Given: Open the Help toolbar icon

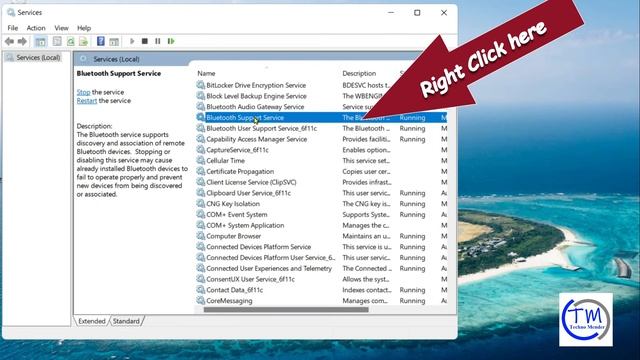Looking at the screenshot, I should 100,41.
